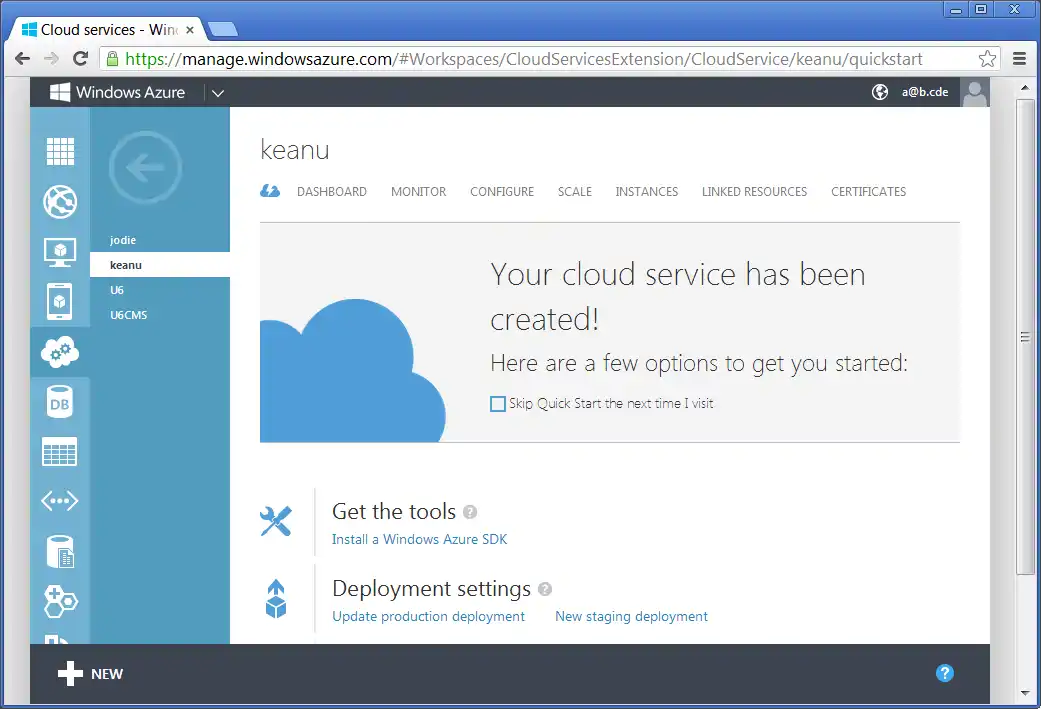Click the plus icon of NEW
Viewport: 1041px width, 709px height.
coord(70,674)
